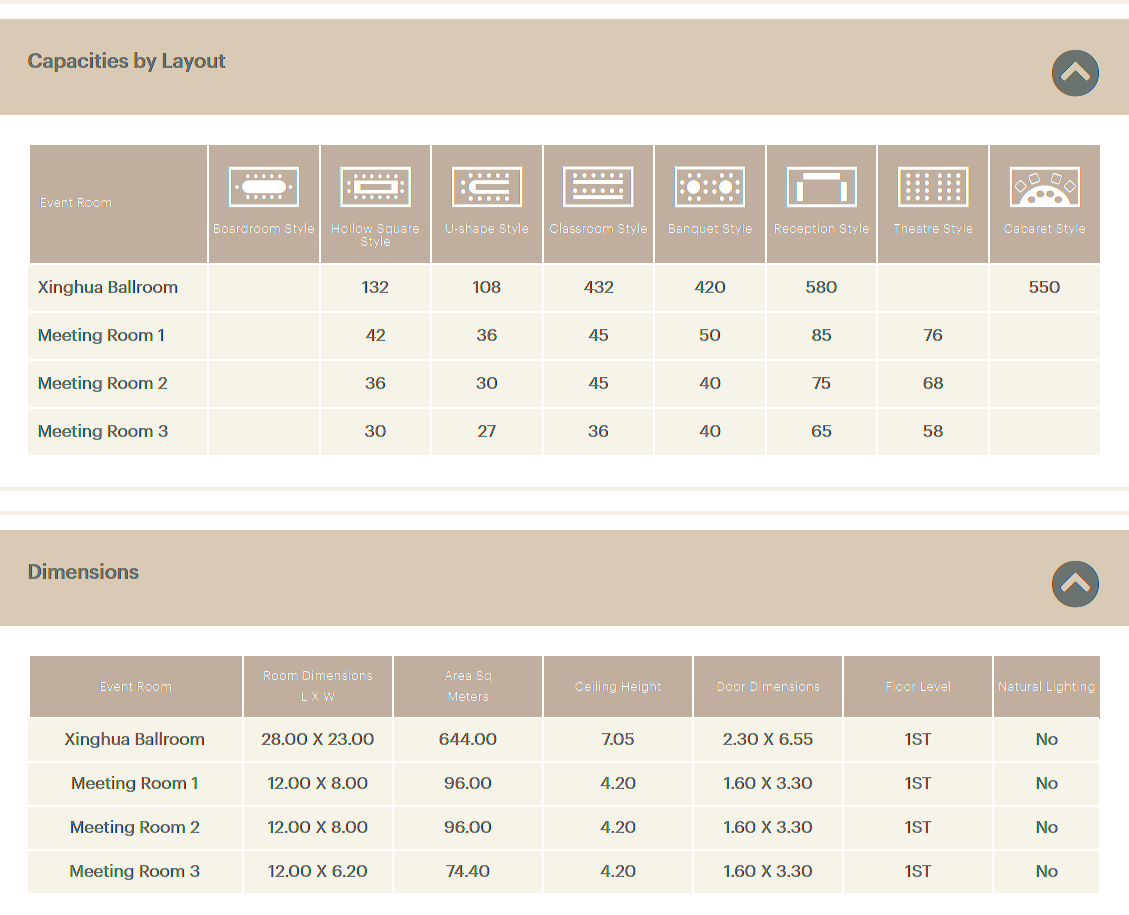Click the Natural Lighting column header
This screenshot has width=1129, height=915.
[x=1046, y=687]
